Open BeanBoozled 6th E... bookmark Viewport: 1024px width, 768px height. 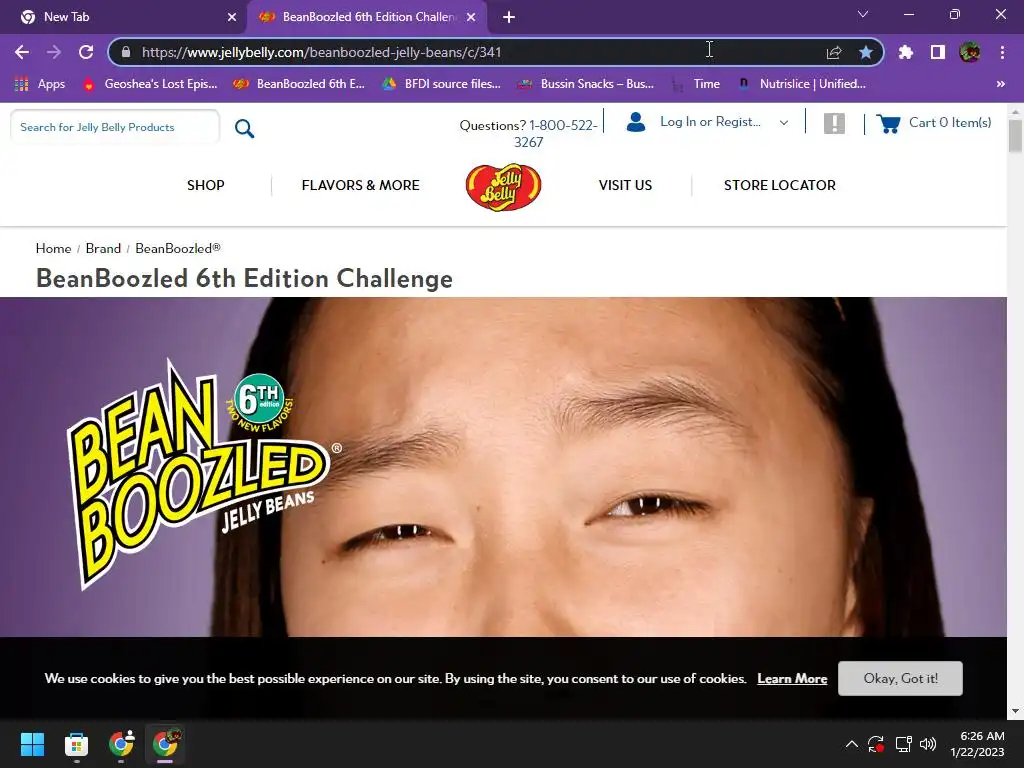point(300,84)
